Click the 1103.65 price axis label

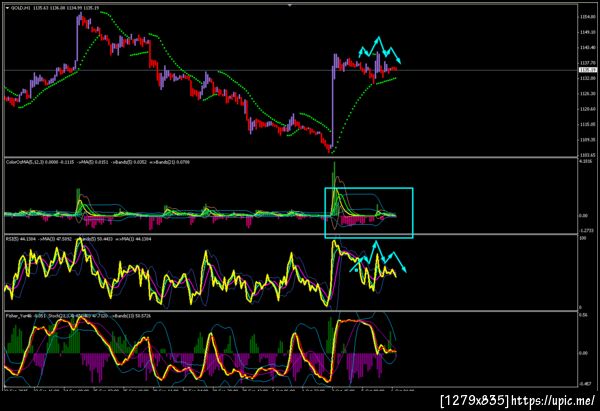[x=587, y=155]
